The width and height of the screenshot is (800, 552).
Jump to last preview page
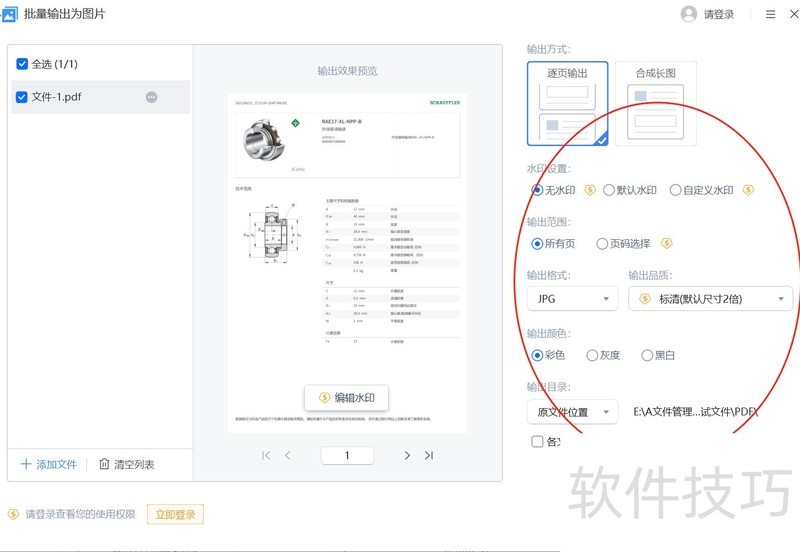429,455
